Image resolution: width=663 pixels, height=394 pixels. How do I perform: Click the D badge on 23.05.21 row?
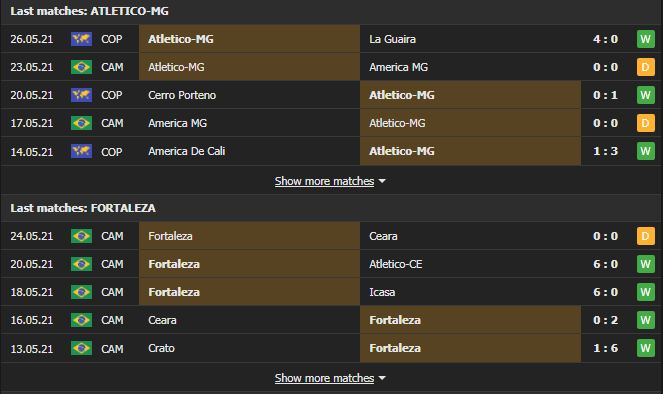point(645,67)
